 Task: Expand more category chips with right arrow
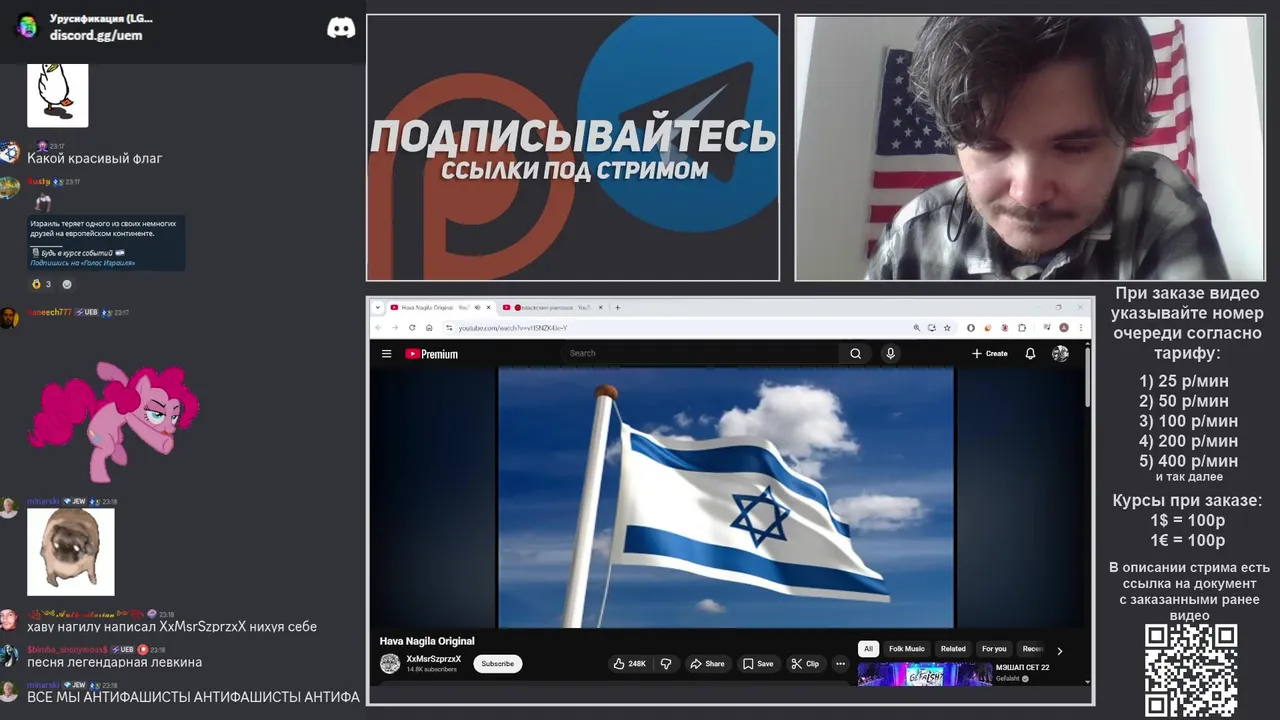coord(1060,651)
